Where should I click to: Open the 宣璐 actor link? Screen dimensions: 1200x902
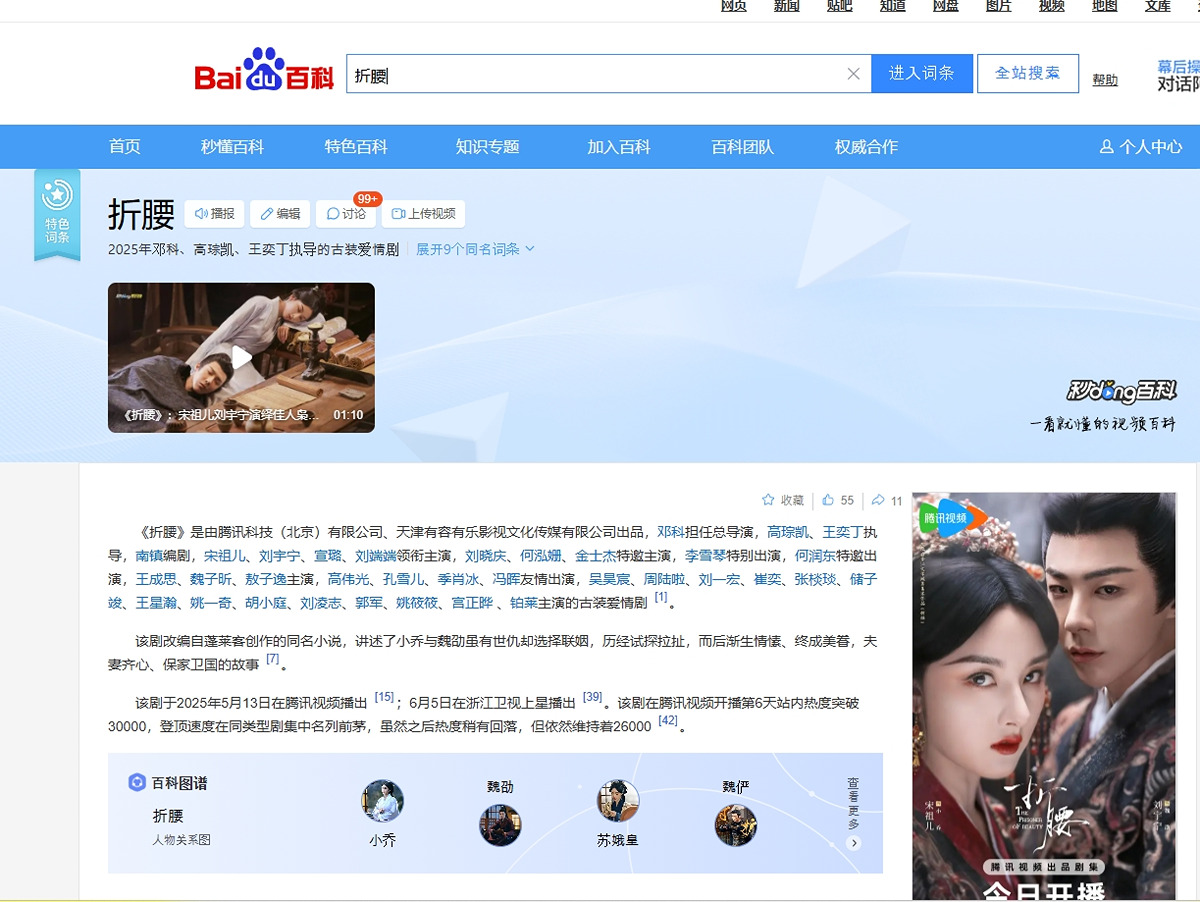click(328, 555)
